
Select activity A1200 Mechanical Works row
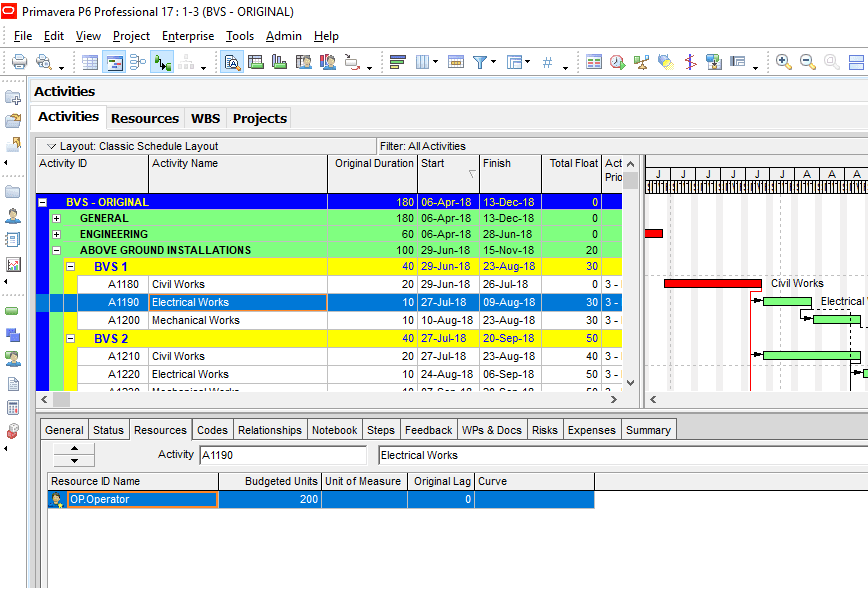(349, 321)
